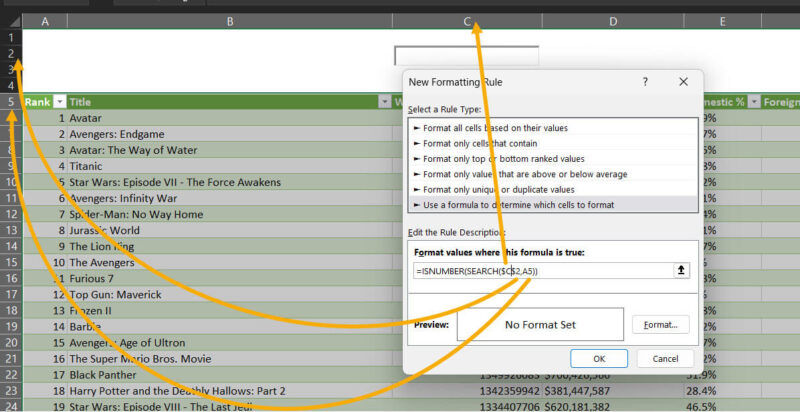This screenshot has height=412, width=800.
Task: Select column B header
Action: point(230,21)
